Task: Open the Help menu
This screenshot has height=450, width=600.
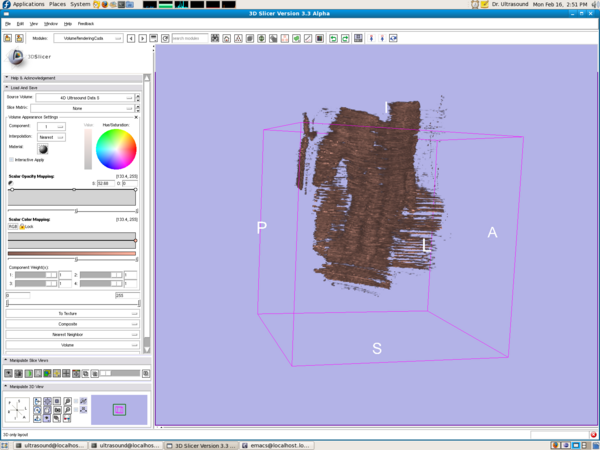Action: [x=68, y=22]
